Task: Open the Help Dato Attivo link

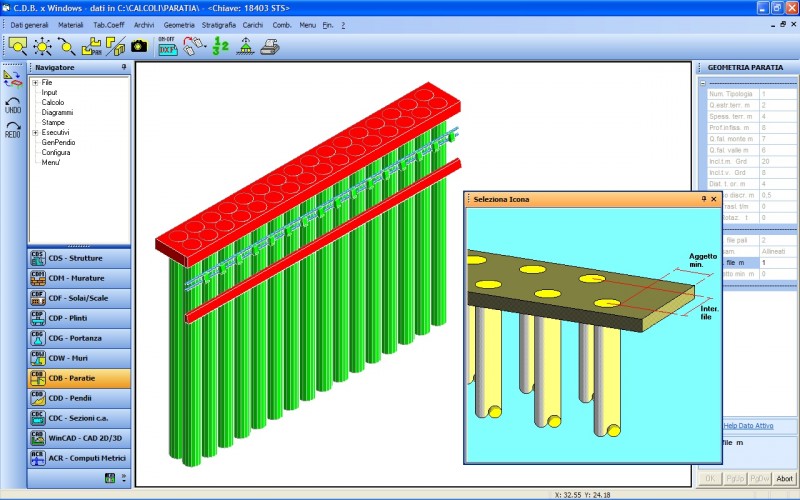Action: pyautogui.click(x=745, y=425)
